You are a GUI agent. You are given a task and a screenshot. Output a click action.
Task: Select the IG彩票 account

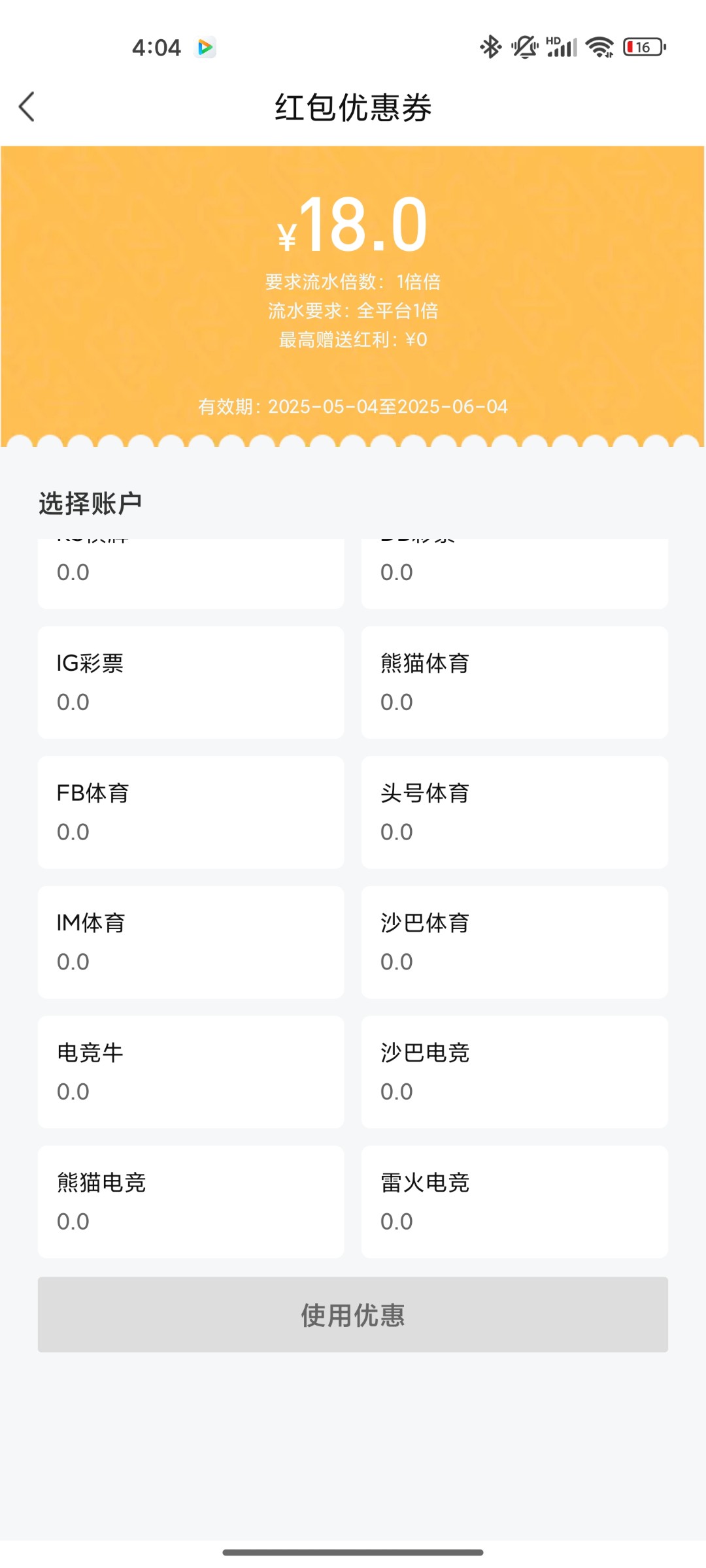(x=191, y=682)
